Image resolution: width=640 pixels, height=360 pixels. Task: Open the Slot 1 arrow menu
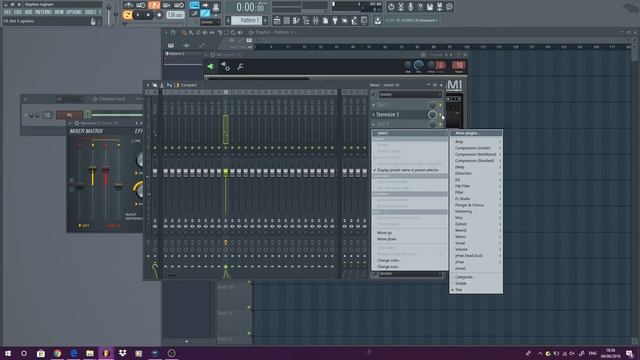coord(373,105)
